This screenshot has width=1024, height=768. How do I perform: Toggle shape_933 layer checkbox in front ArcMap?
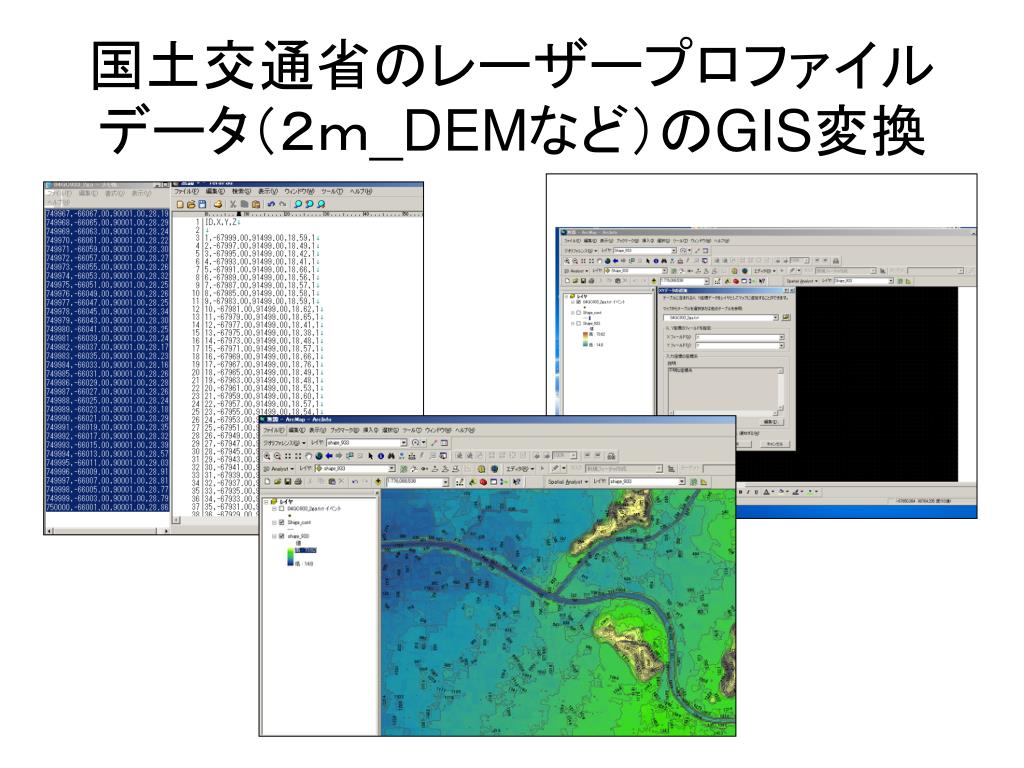pyautogui.click(x=281, y=536)
